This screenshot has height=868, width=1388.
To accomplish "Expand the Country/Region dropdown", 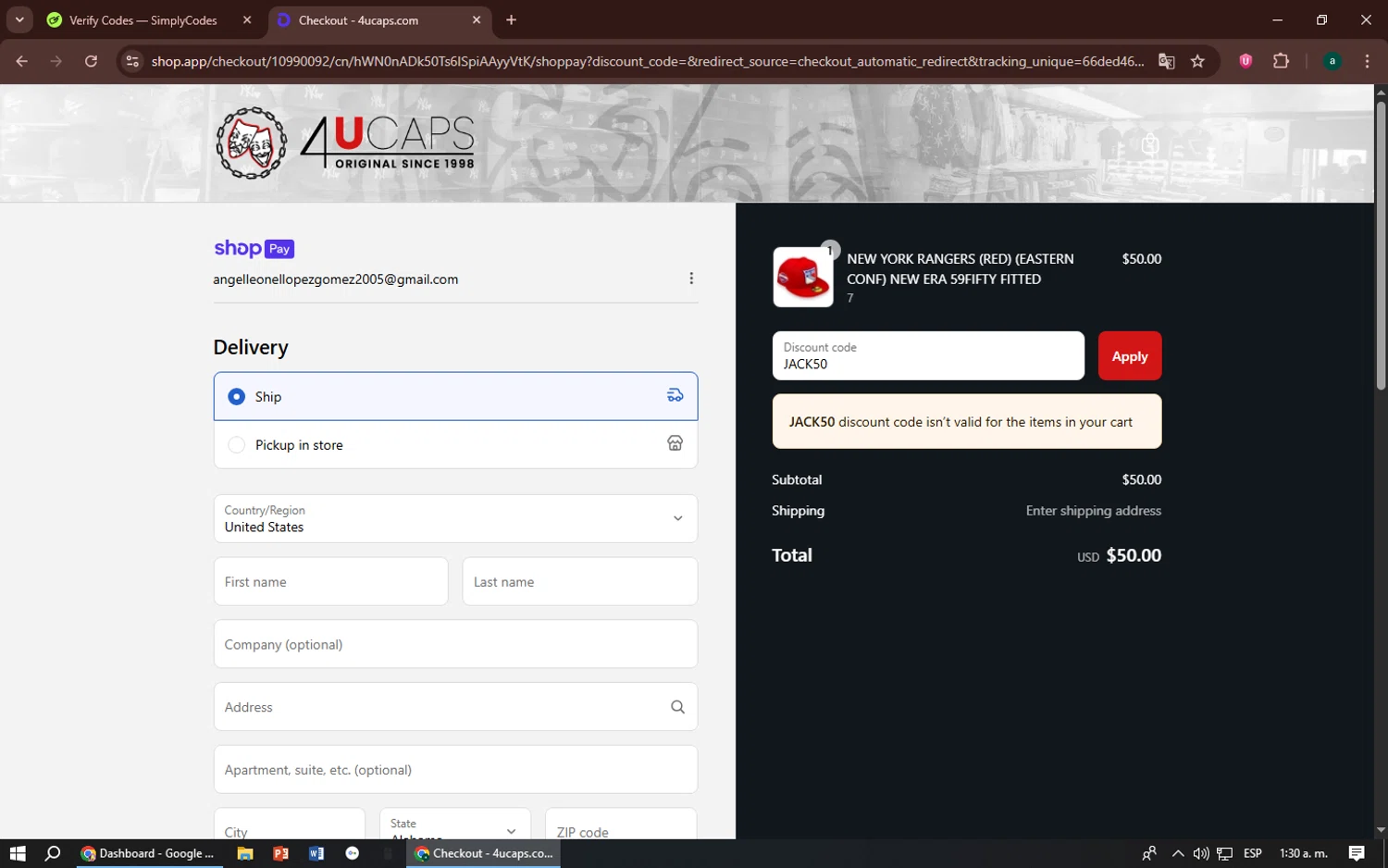I will [455, 518].
